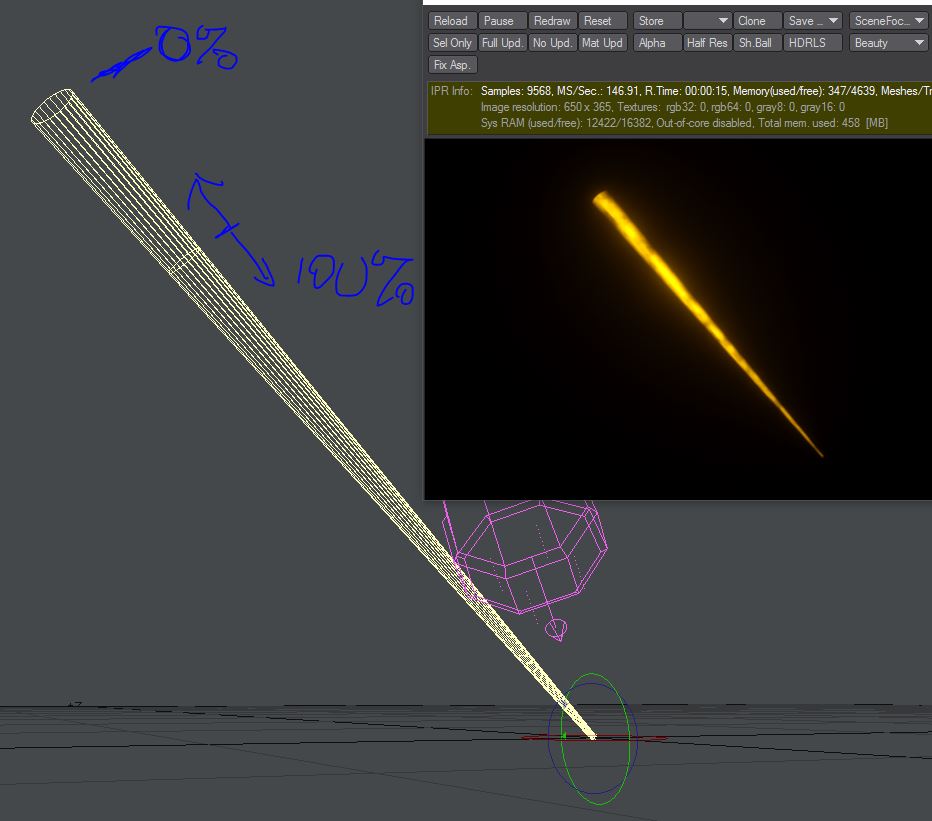Store the current render
The width and height of the screenshot is (932, 821).
pyautogui.click(x=657, y=21)
